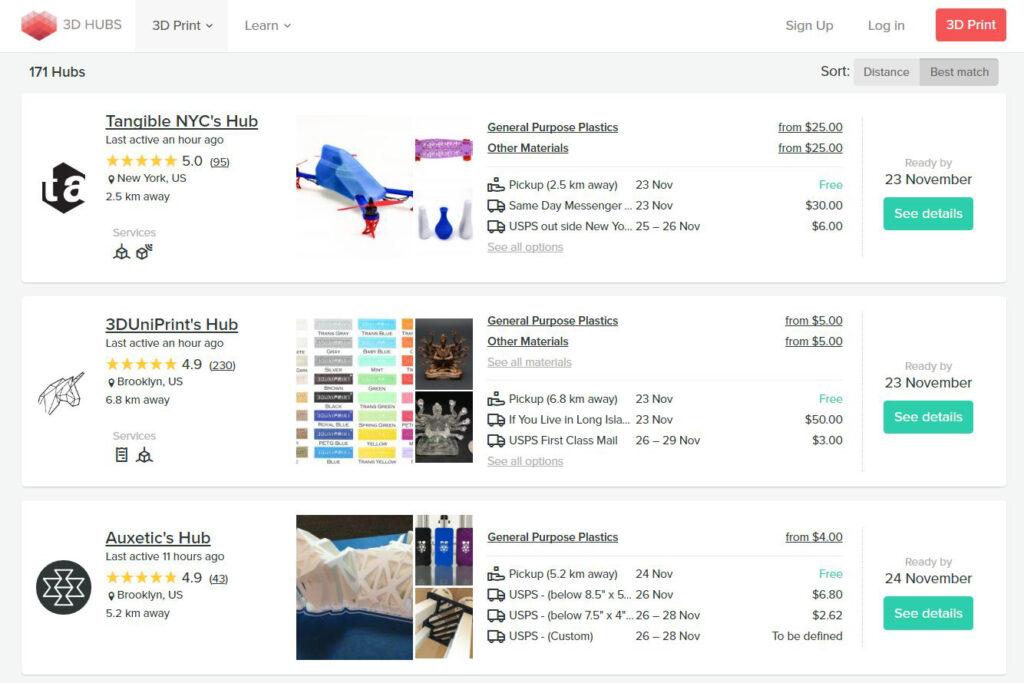Open the Tangible NYC hub avatar logo

pyautogui.click(x=63, y=188)
